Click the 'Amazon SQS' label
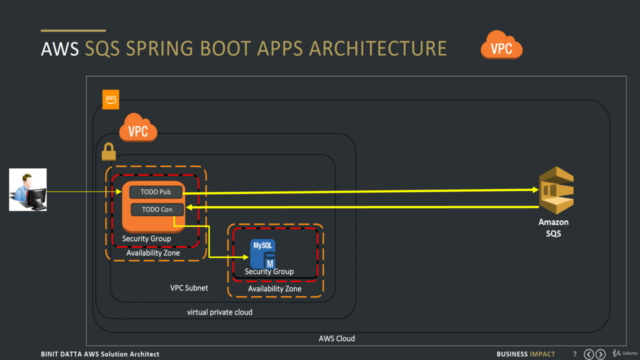The height and width of the screenshot is (360, 640). pos(553,228)
